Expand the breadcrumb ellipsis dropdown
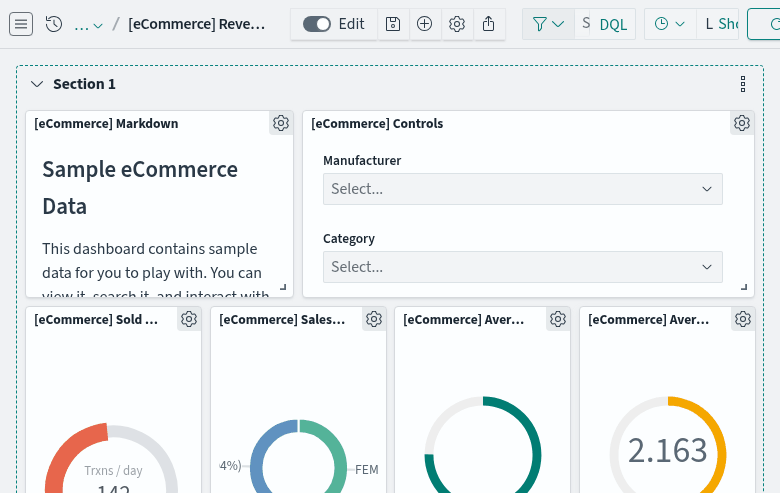The height and width of the screenshot is (493, 780). (x=88, y=24)
